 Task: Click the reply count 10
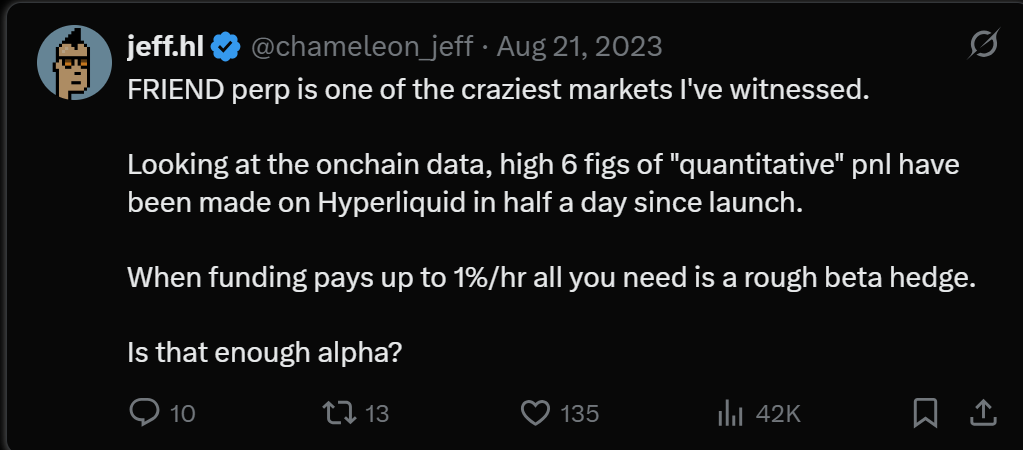point(182,413)
